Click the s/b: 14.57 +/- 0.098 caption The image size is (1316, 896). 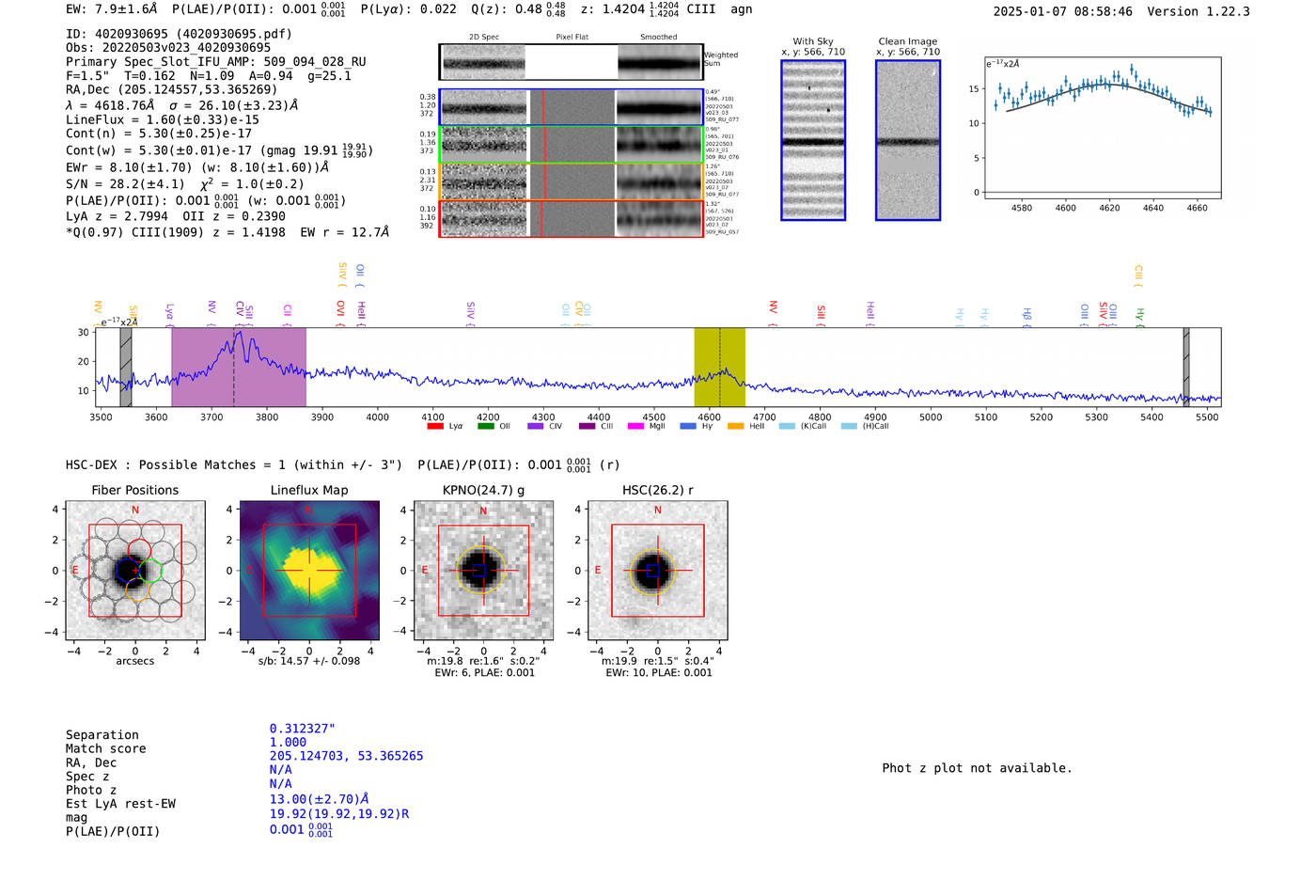coord(309,661)
